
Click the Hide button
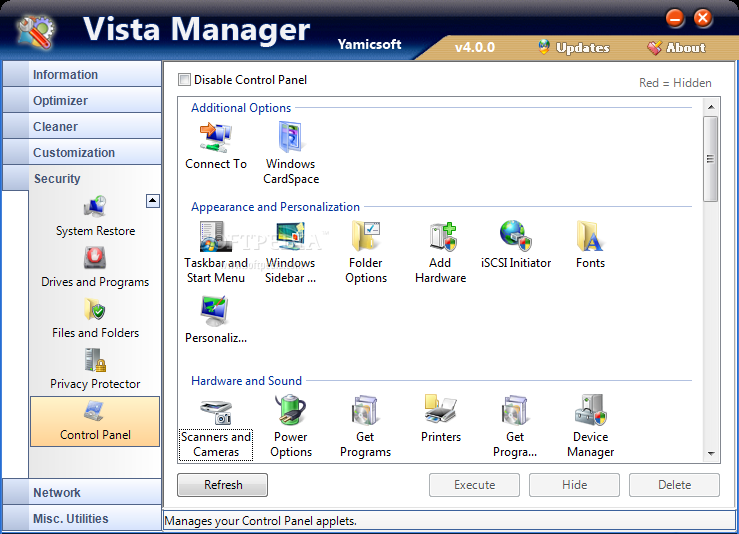point(574,485)
